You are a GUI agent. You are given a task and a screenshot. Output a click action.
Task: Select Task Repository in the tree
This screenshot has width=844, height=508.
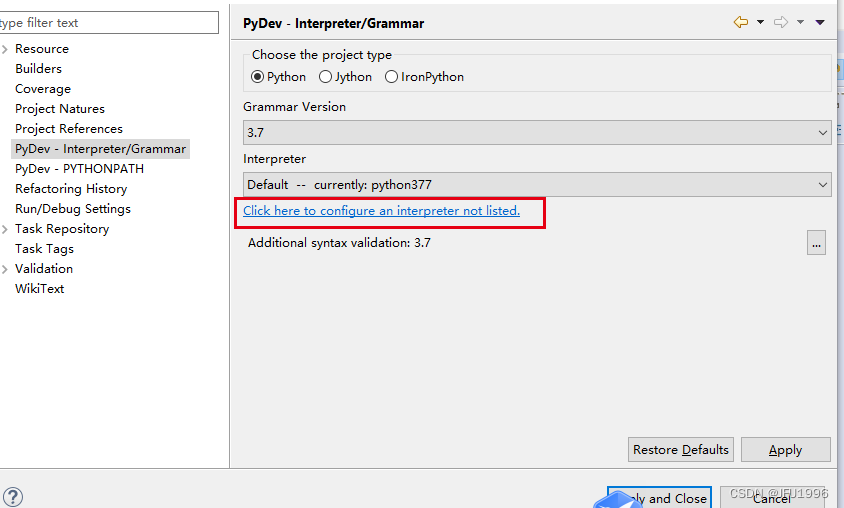(x=62, y=229)
